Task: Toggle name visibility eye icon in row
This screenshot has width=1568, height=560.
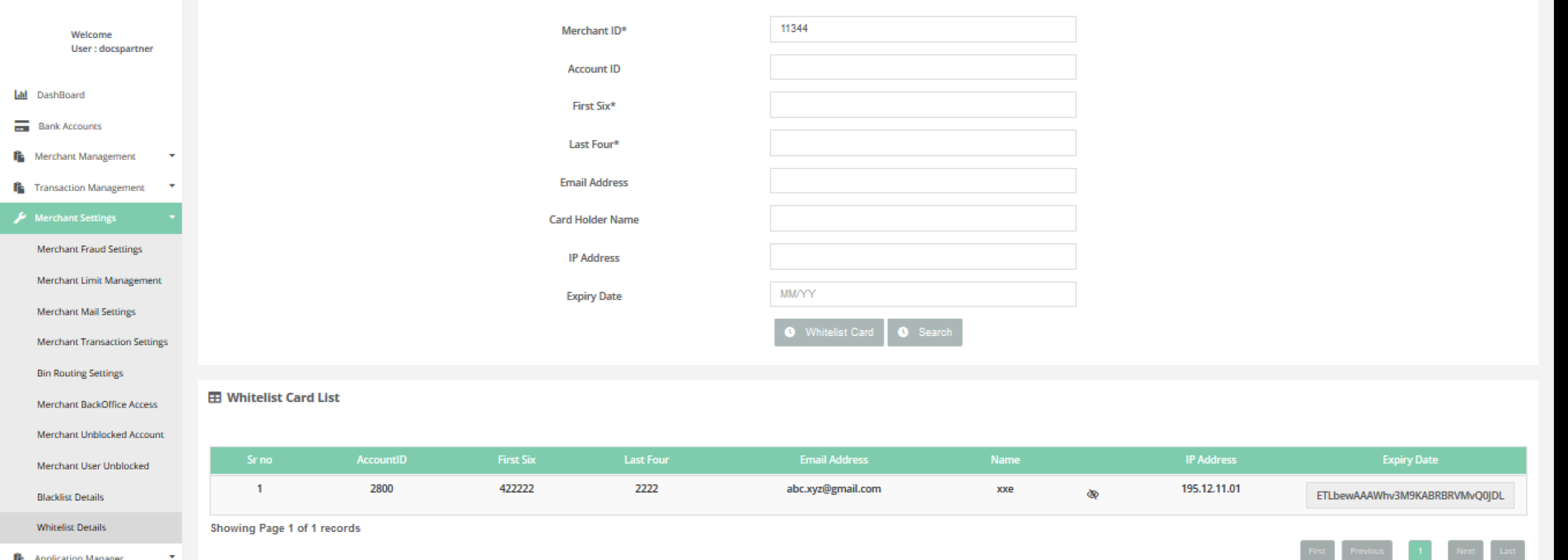Action: [x=1093, y=494]
